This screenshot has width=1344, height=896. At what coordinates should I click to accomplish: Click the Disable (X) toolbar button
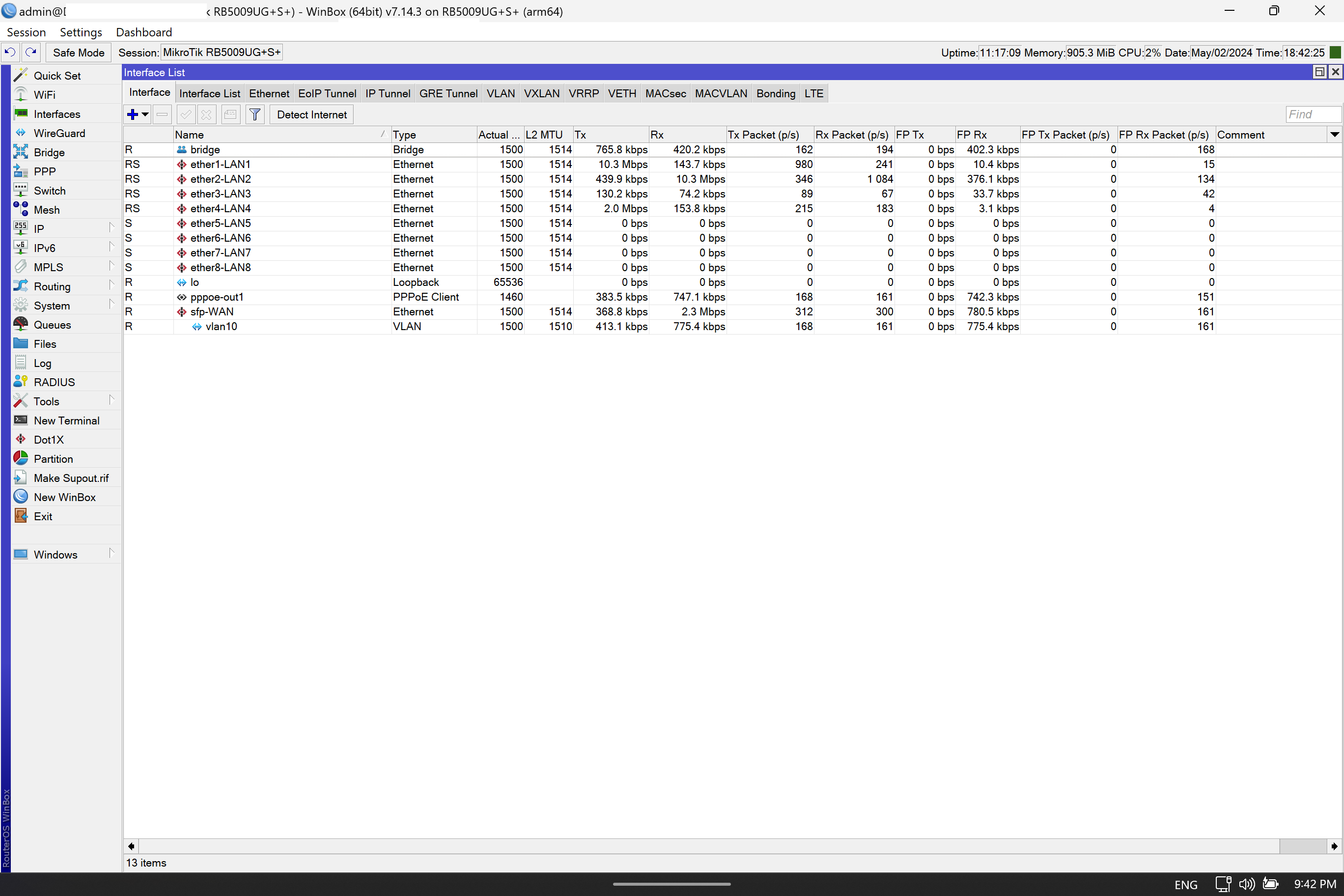[206, 115]
